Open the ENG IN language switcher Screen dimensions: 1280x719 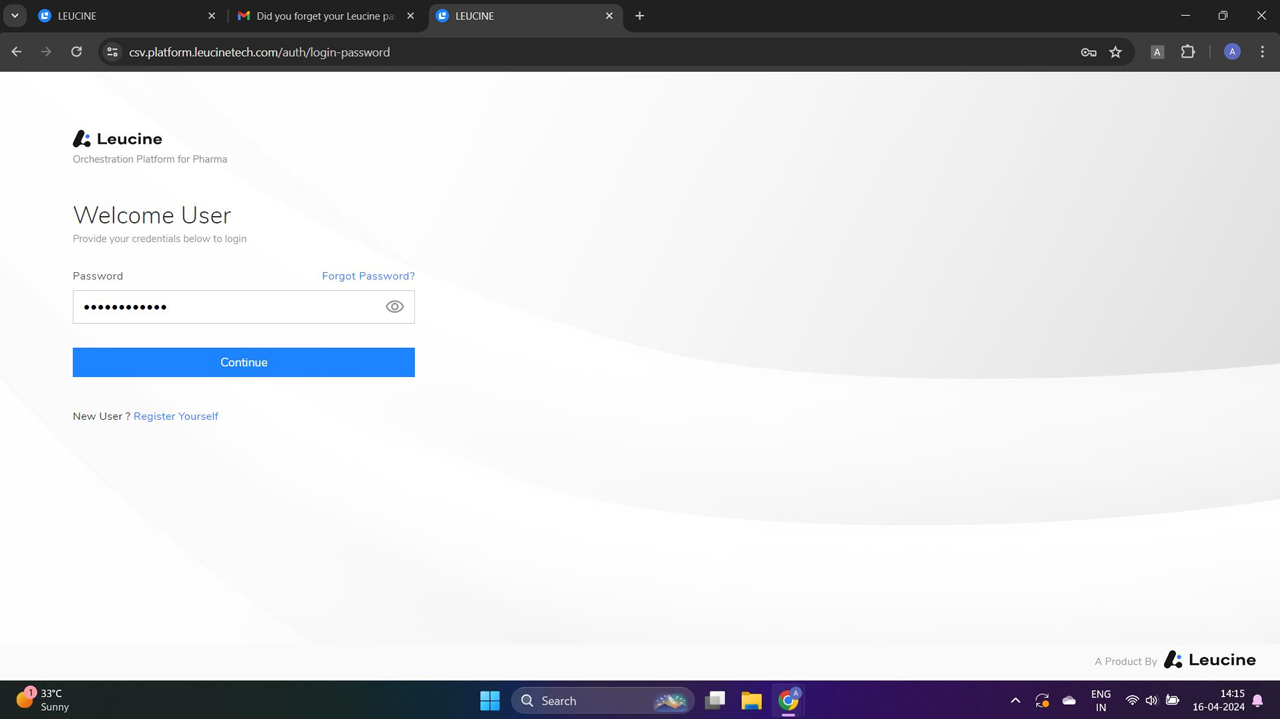[x=1101, y=700]
